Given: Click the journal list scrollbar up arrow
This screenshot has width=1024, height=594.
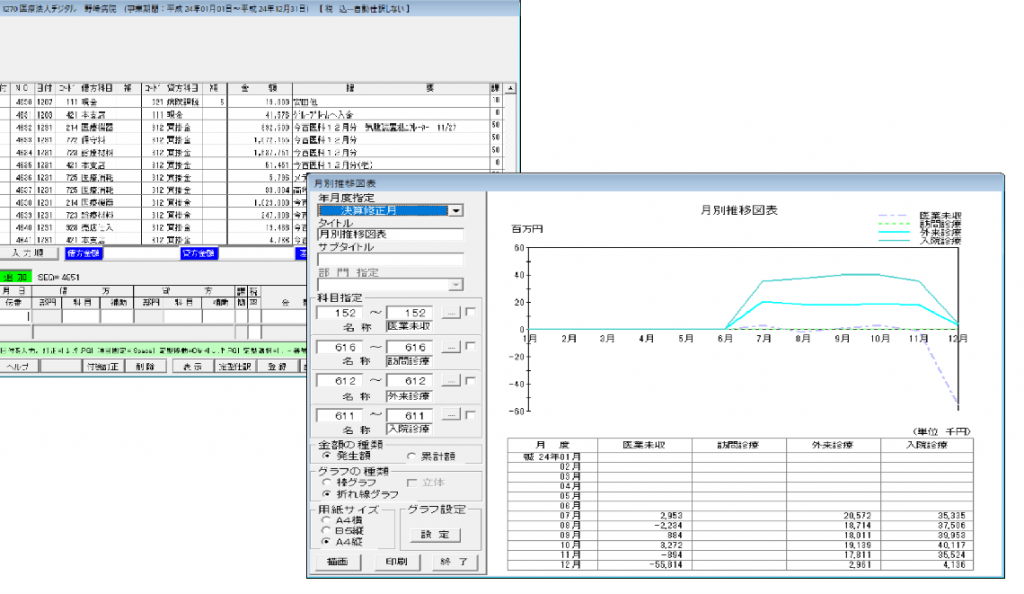Looking at the screenshot, I should coord(510,88).
